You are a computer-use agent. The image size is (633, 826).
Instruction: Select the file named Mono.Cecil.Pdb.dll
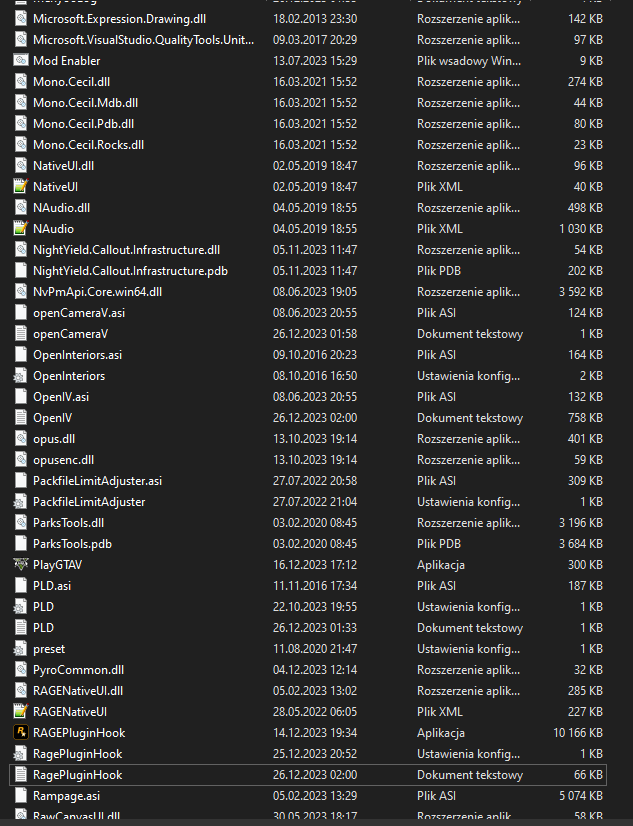tap(83, 124)
